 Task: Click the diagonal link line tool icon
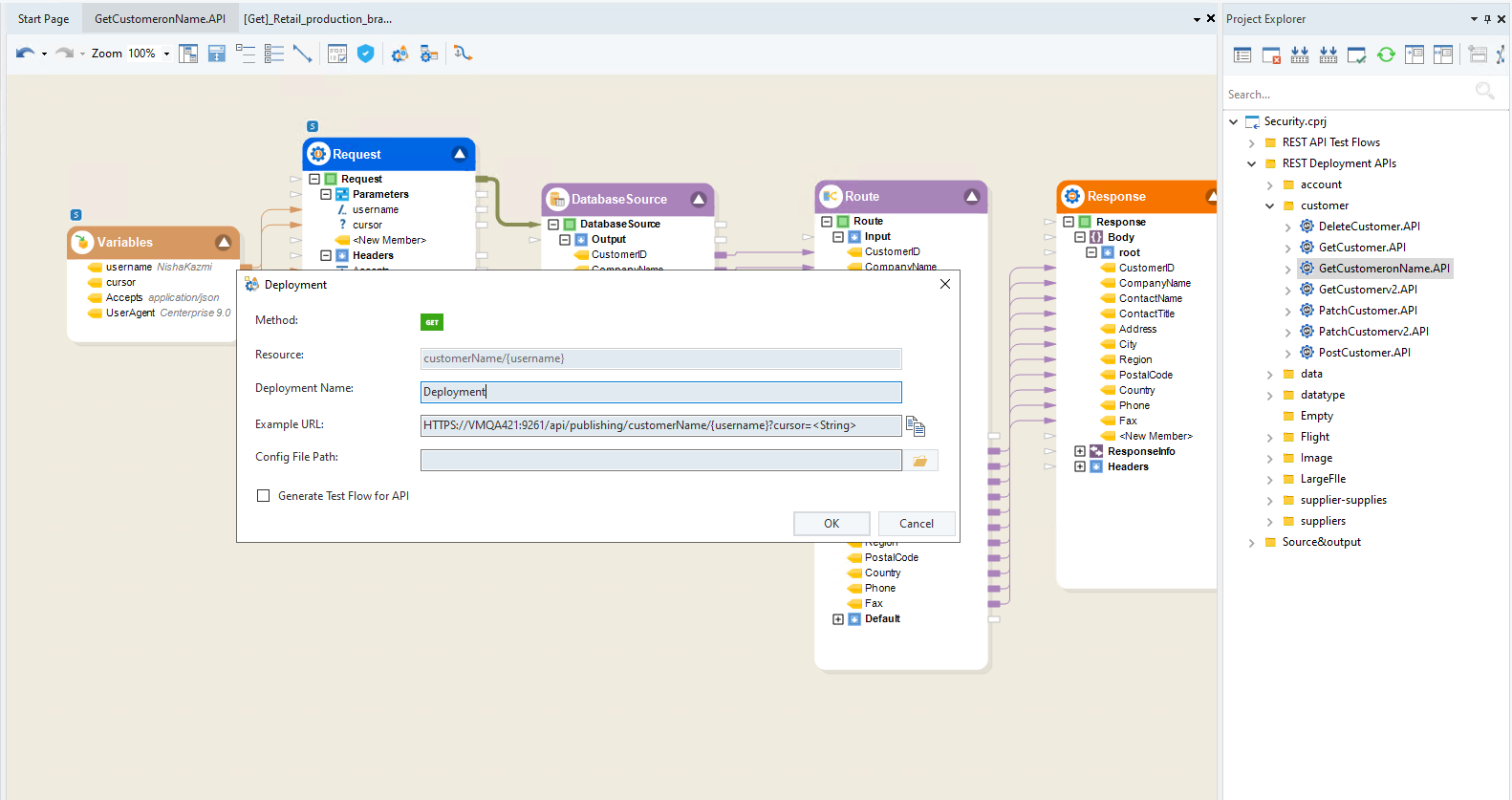[x=303, y=54]
